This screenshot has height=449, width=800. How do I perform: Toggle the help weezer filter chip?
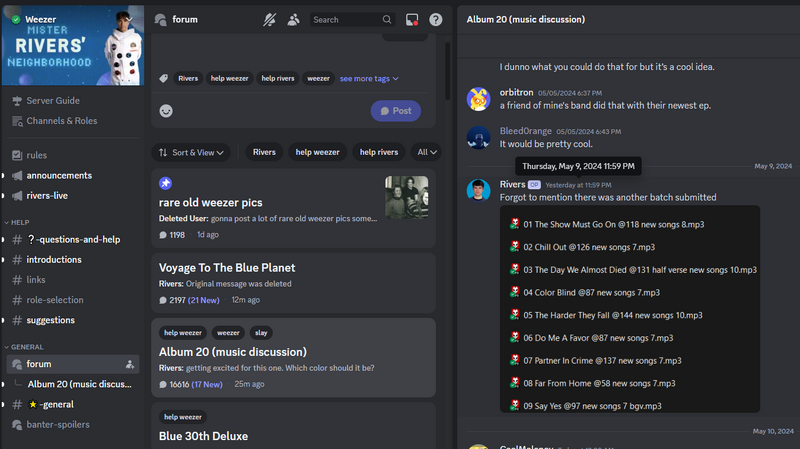tap(317, 152)
